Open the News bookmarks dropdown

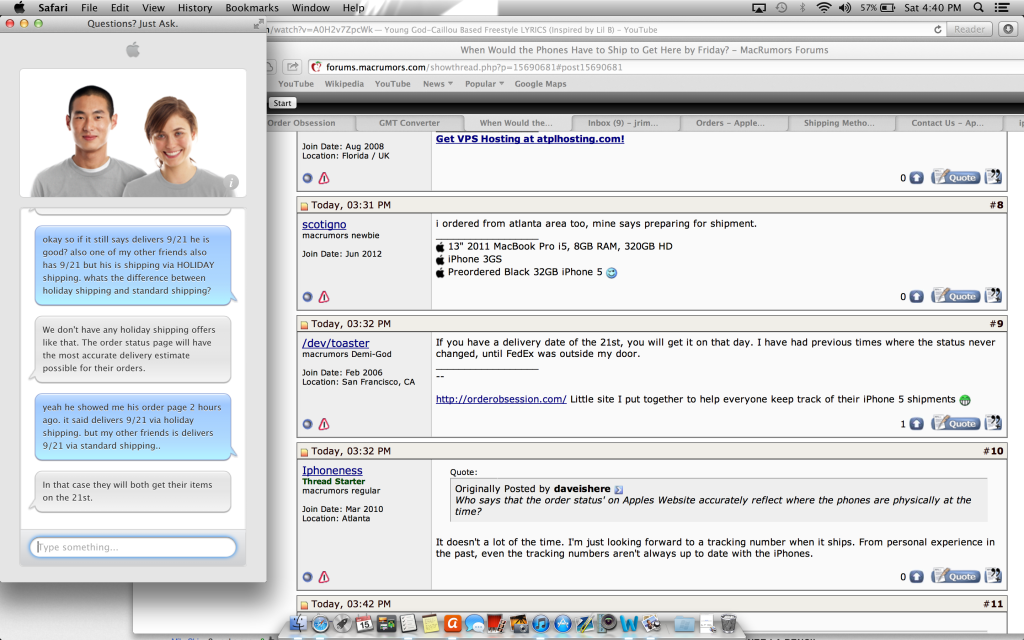438,84
